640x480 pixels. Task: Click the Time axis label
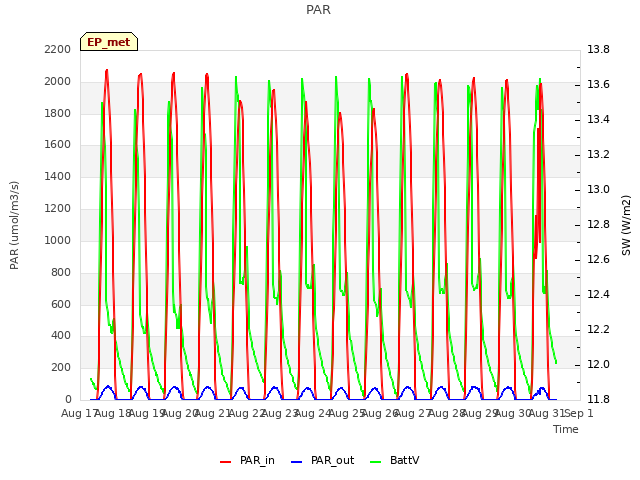[566, 429]
